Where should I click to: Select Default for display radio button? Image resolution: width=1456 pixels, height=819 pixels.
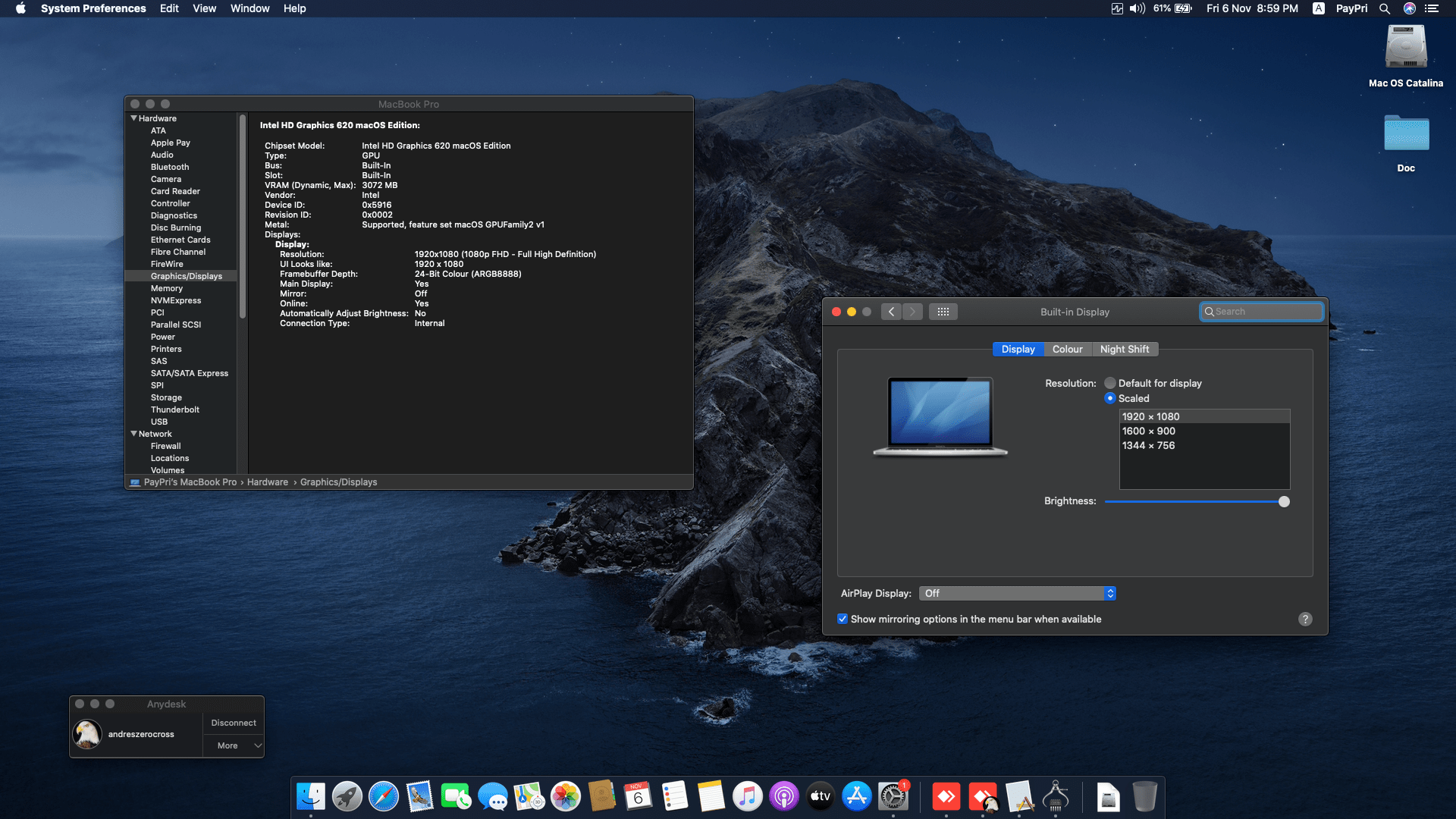(1110, 383)
